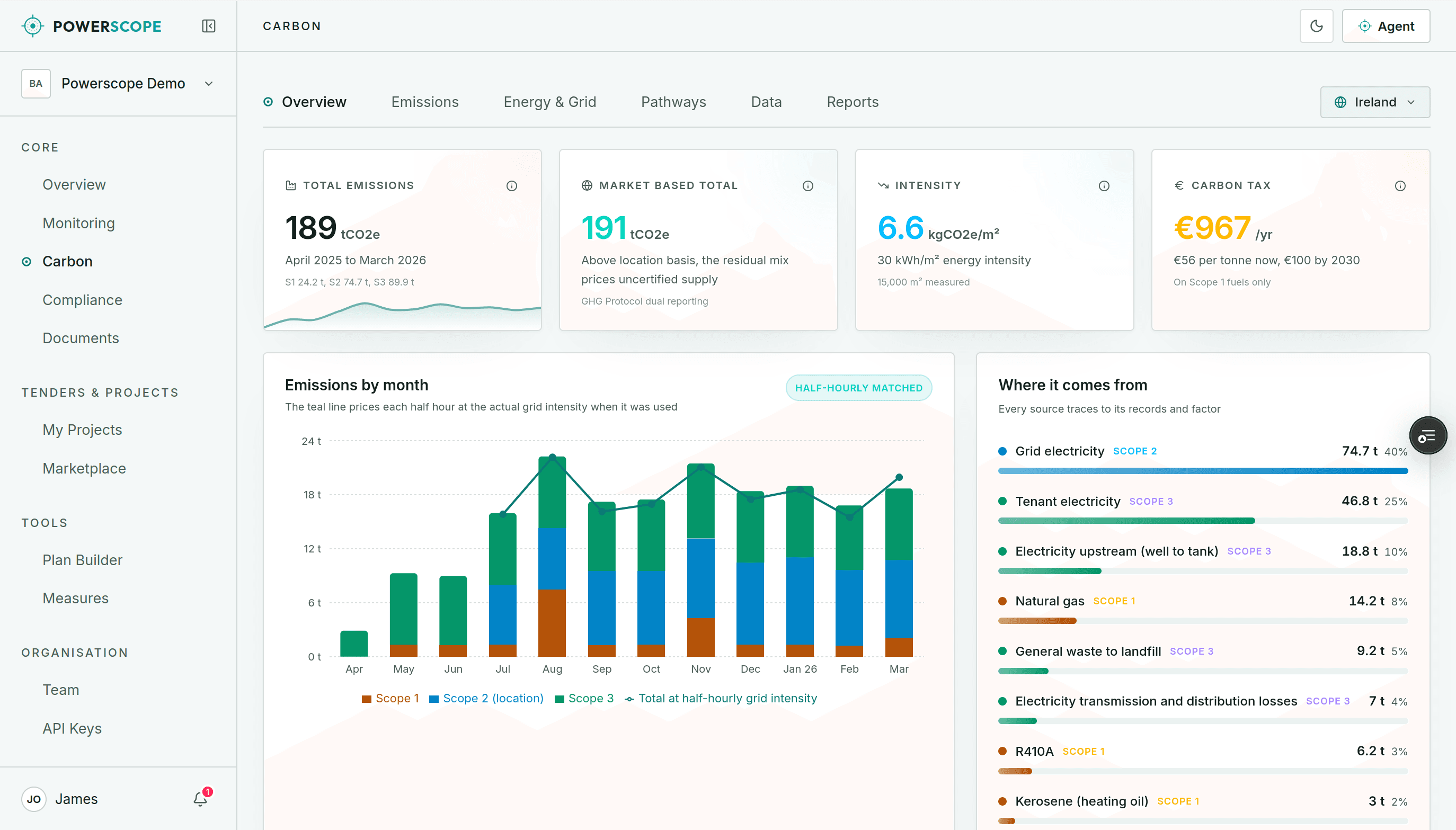Viewport: 1456px width, 830px height.
Task: Click the Total Emissions info icon
Action: (511, 186)
